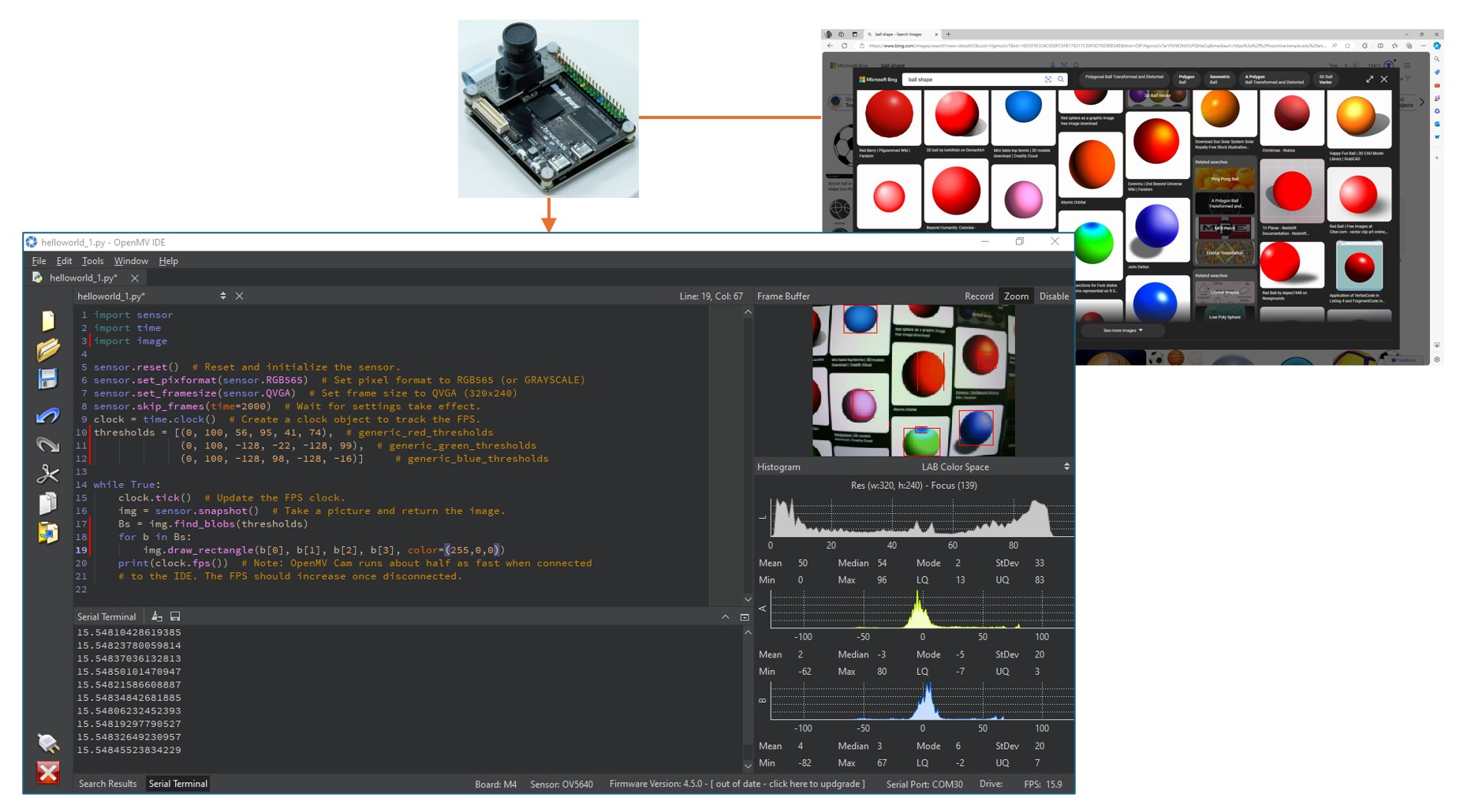Click the Save floppy disk icon

(x=48, y=378)
